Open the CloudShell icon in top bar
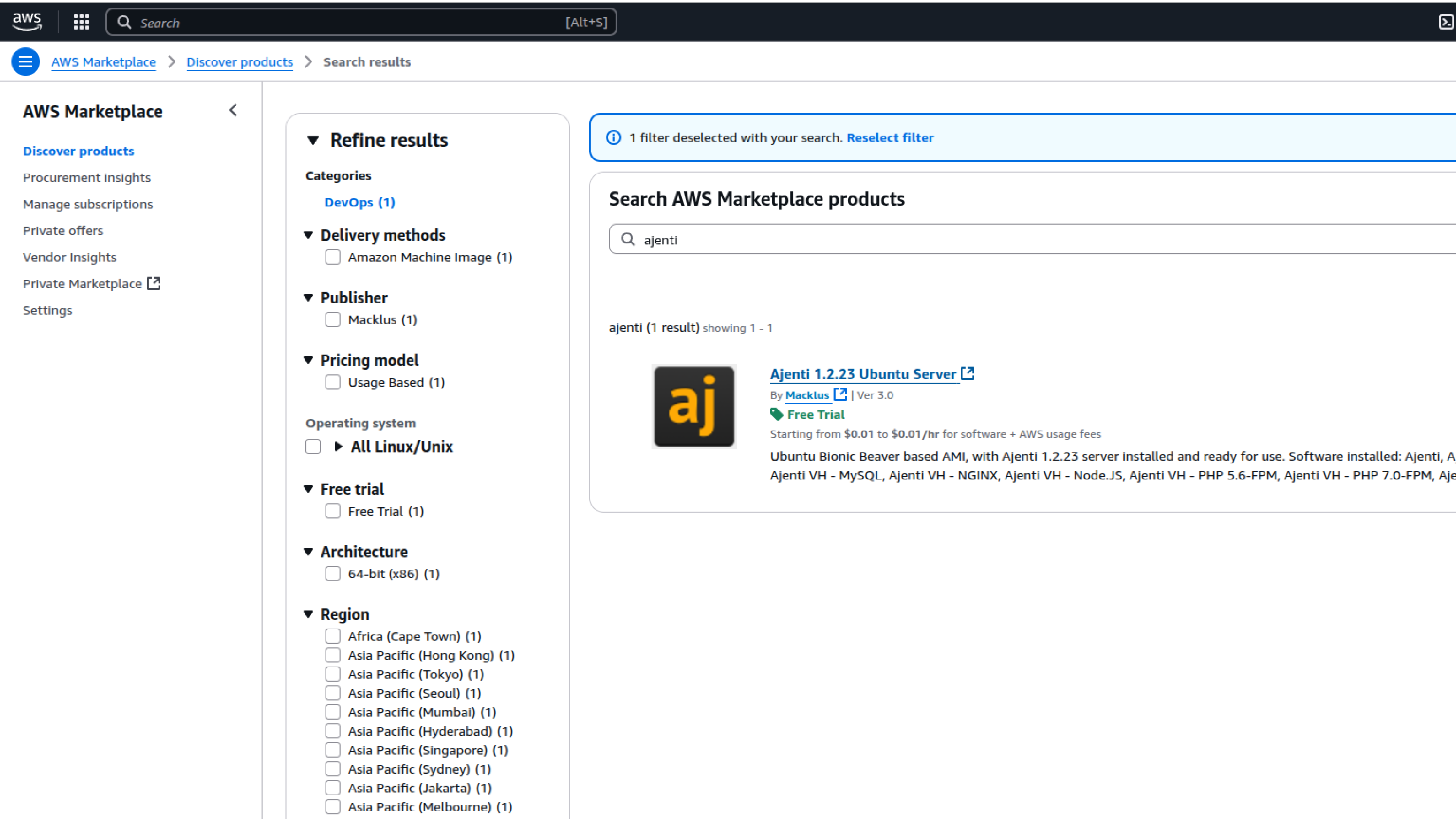Viewport: 1456px width, 819px height. click(1446, 22)
